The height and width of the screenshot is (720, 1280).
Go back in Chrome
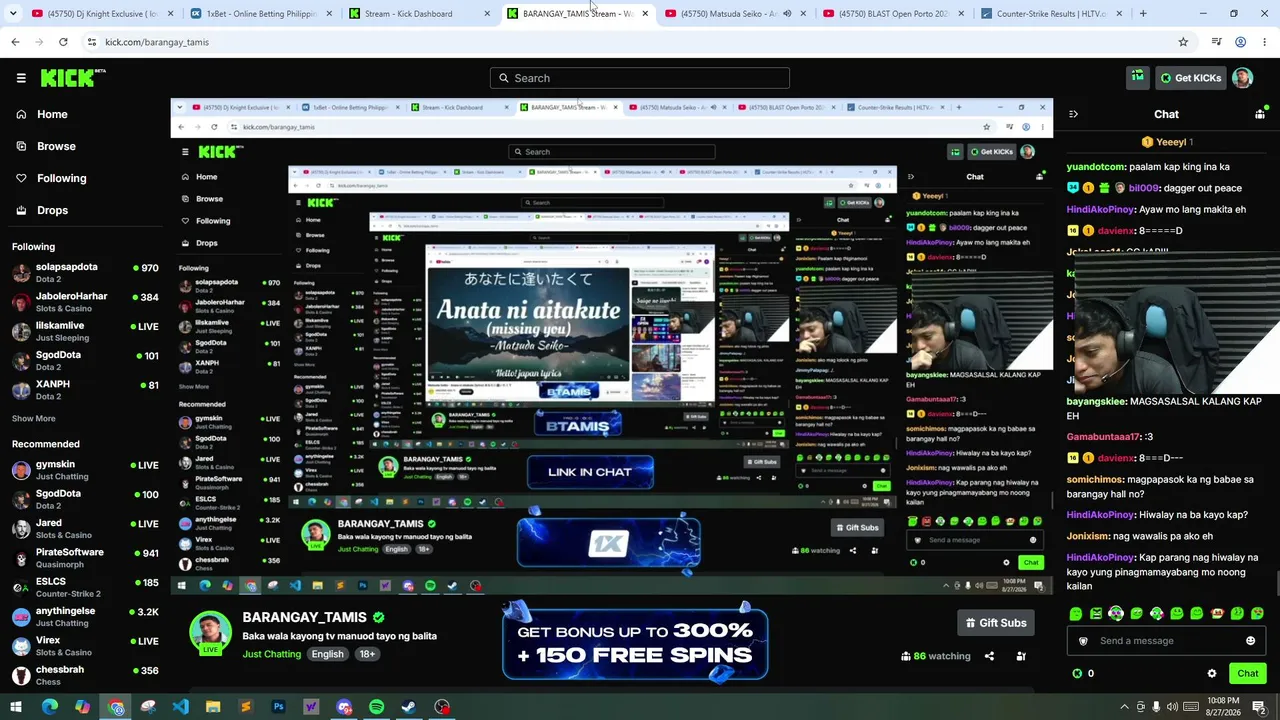point(15,42)
